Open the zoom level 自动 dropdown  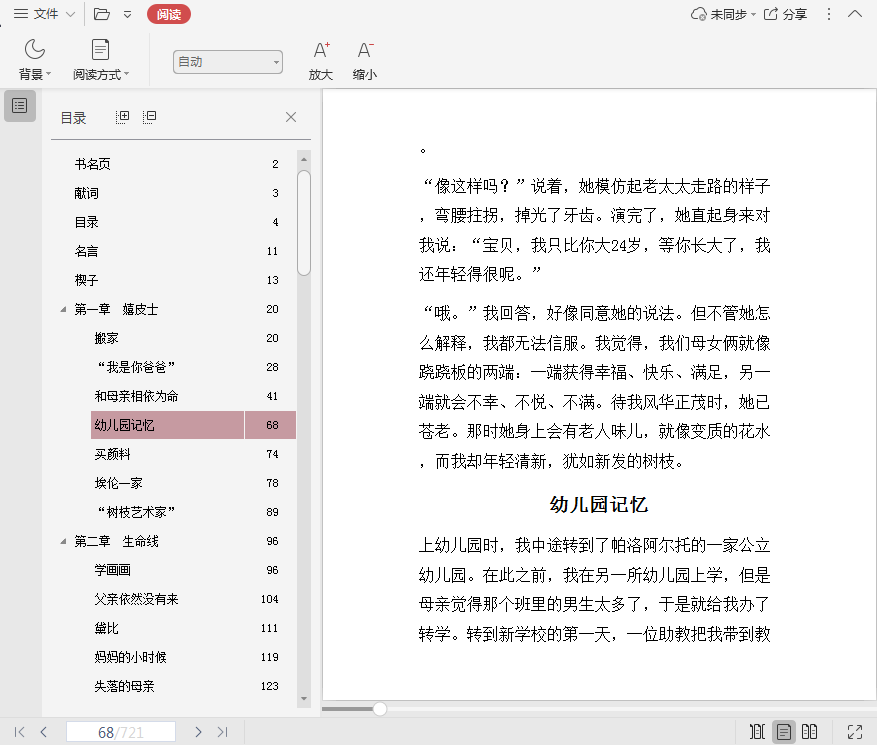tap(227, 62)
